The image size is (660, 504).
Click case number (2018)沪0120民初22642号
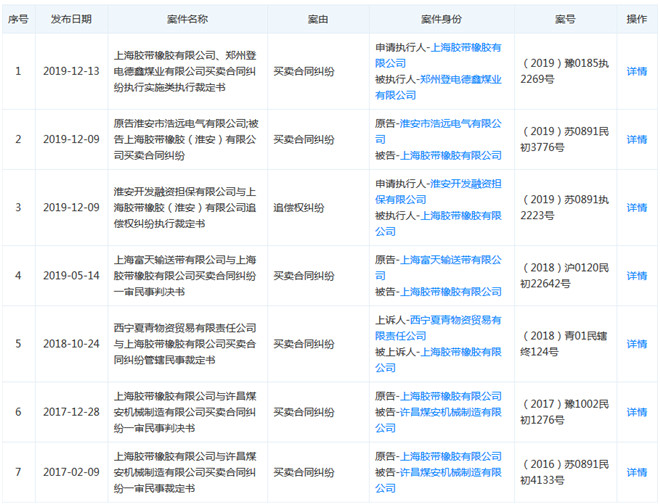click(x=564, y=276)
